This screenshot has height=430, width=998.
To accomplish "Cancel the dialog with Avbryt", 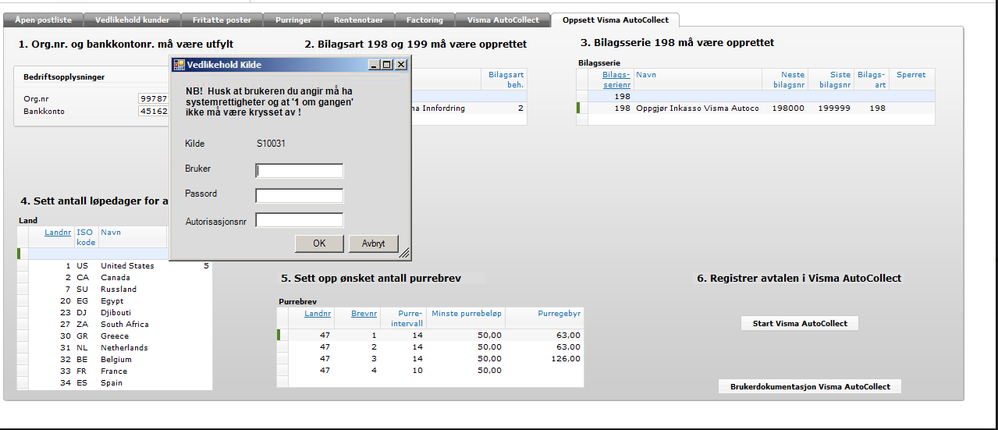I will [x=373, y=244].
